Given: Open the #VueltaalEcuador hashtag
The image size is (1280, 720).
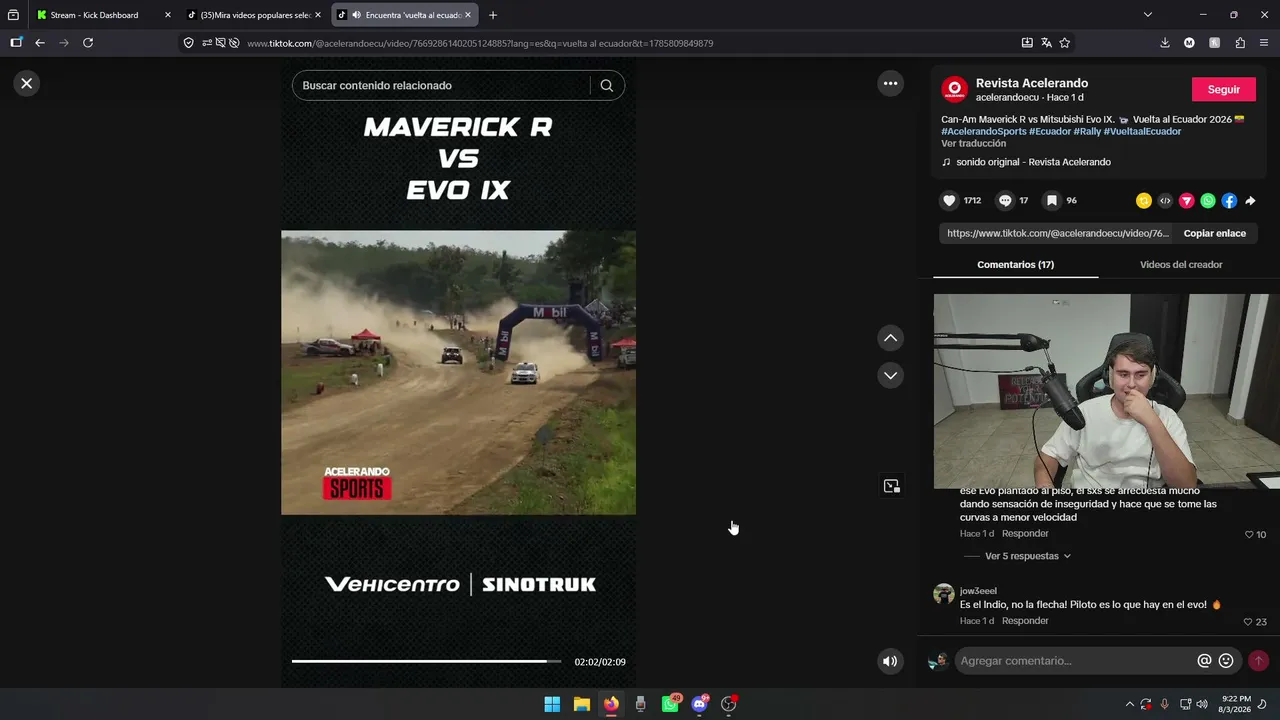Looking at the screenshot, I should tap(1142, 132).
